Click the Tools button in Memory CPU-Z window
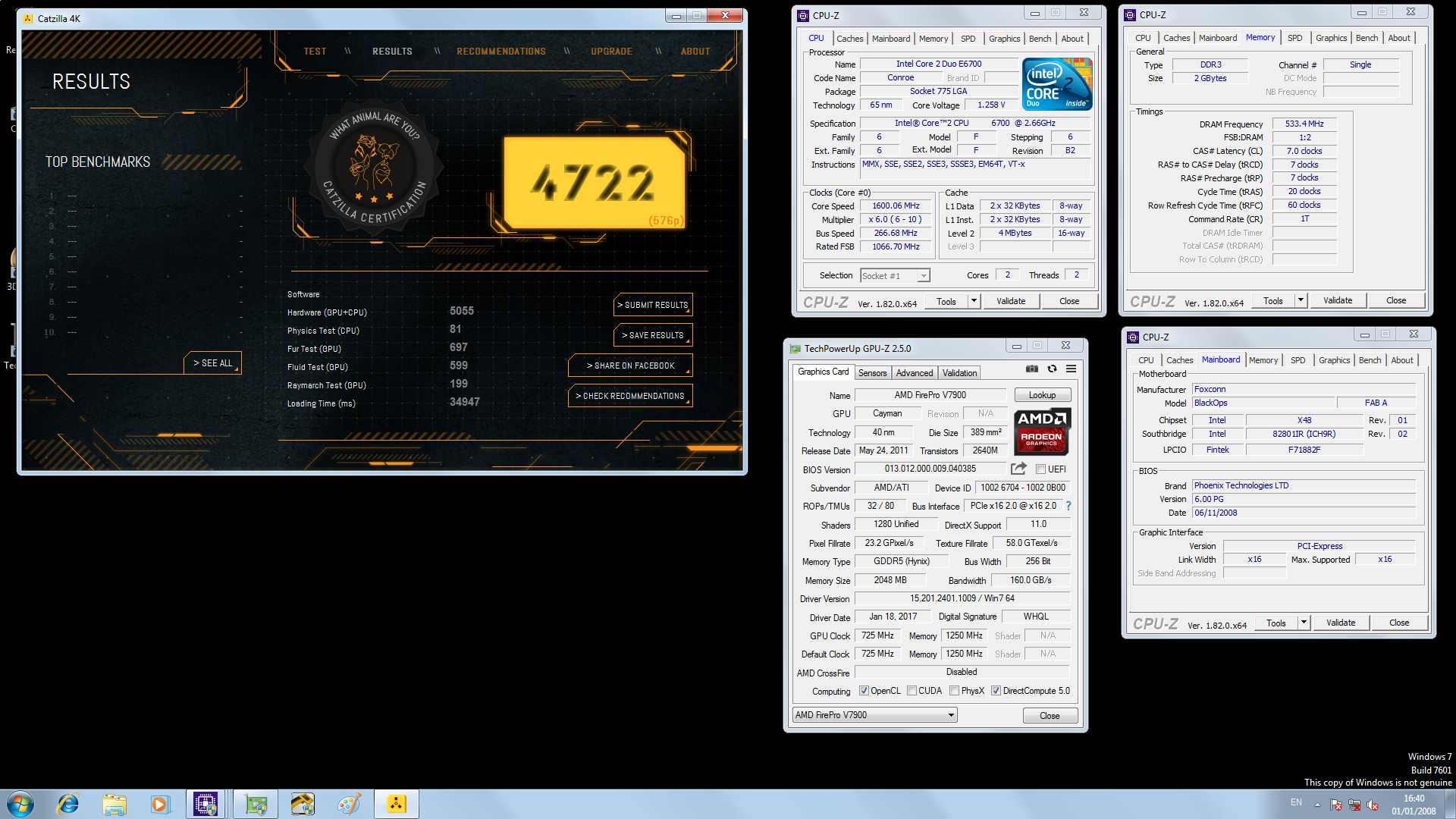Screen dimensions: 1456x819 pyautogui.click(x=1273, y=300)
